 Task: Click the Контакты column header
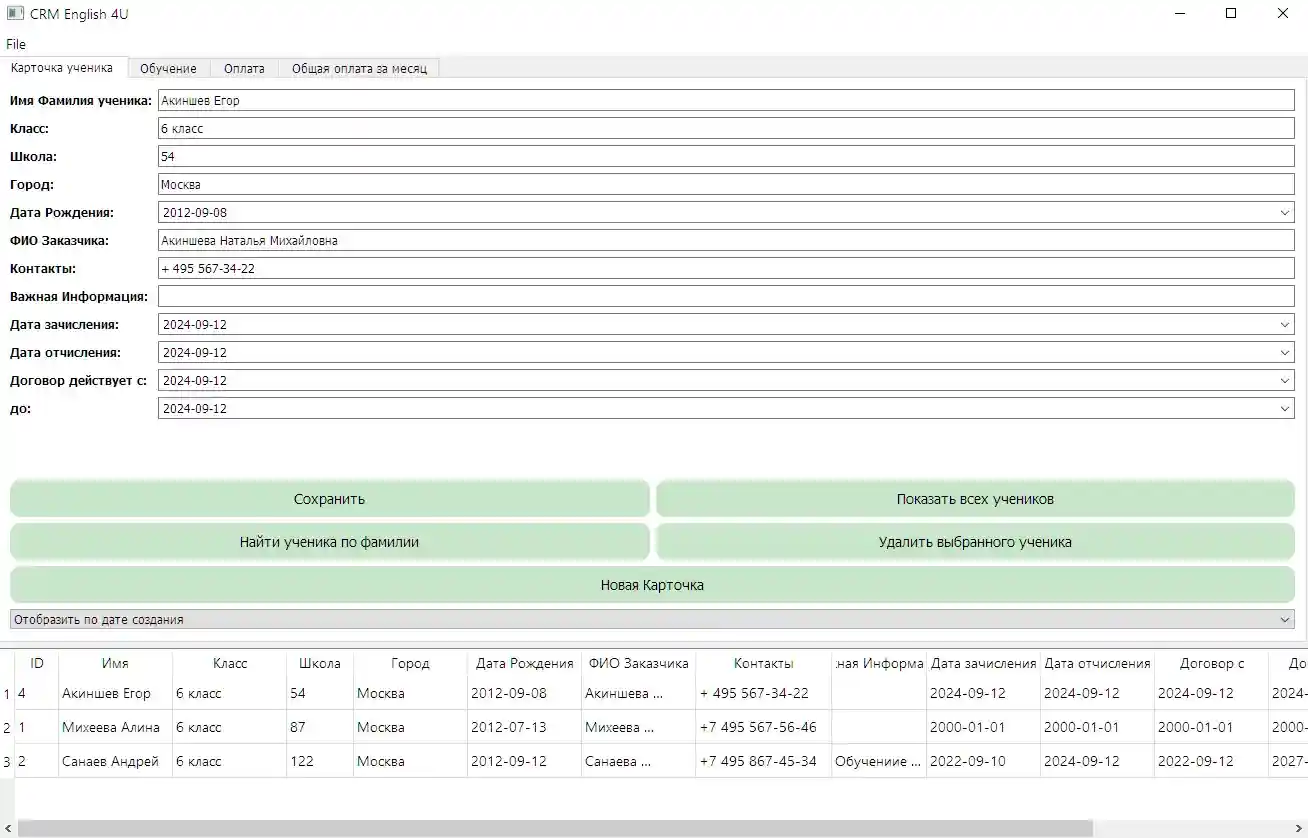[x=763, y=663]
